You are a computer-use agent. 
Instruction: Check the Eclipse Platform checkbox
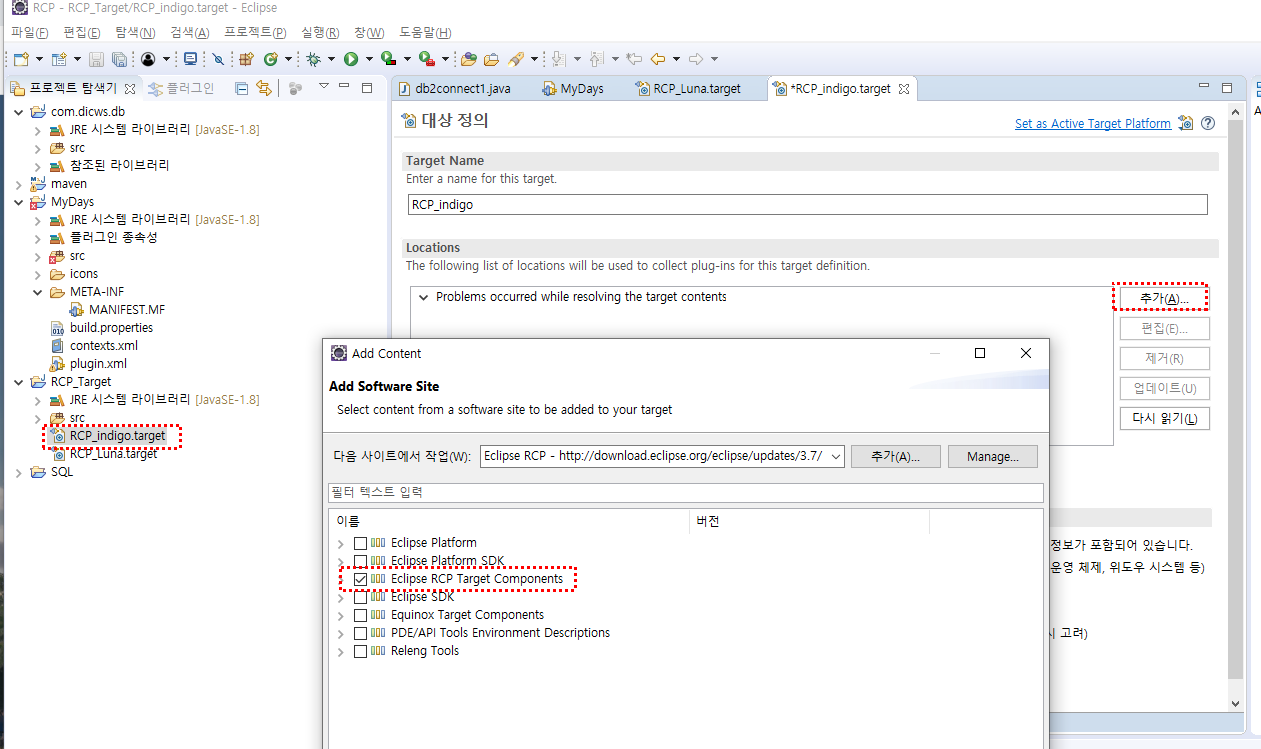[360, 543]
